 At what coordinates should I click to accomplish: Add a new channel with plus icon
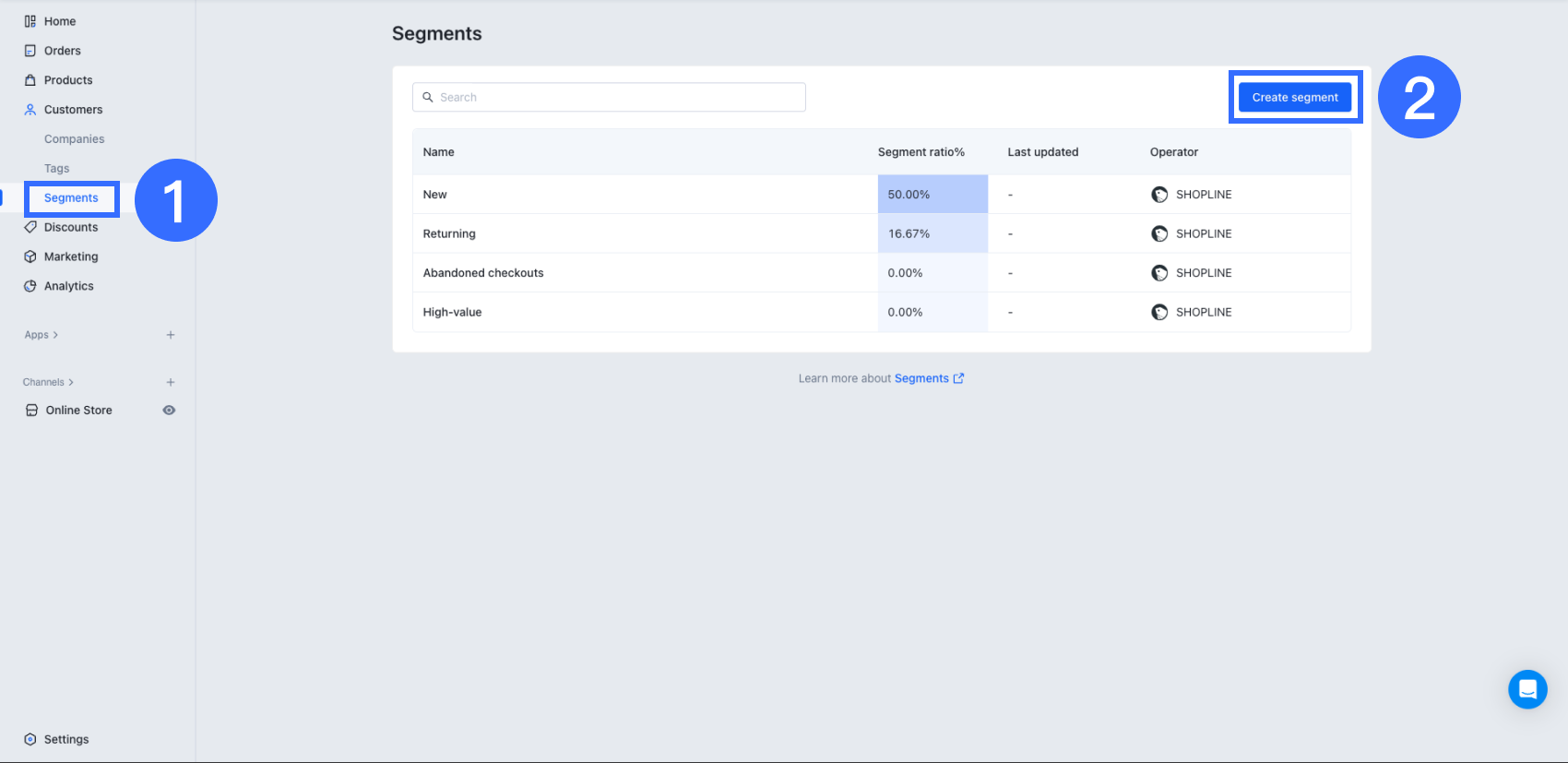click(x=171, y=382)
